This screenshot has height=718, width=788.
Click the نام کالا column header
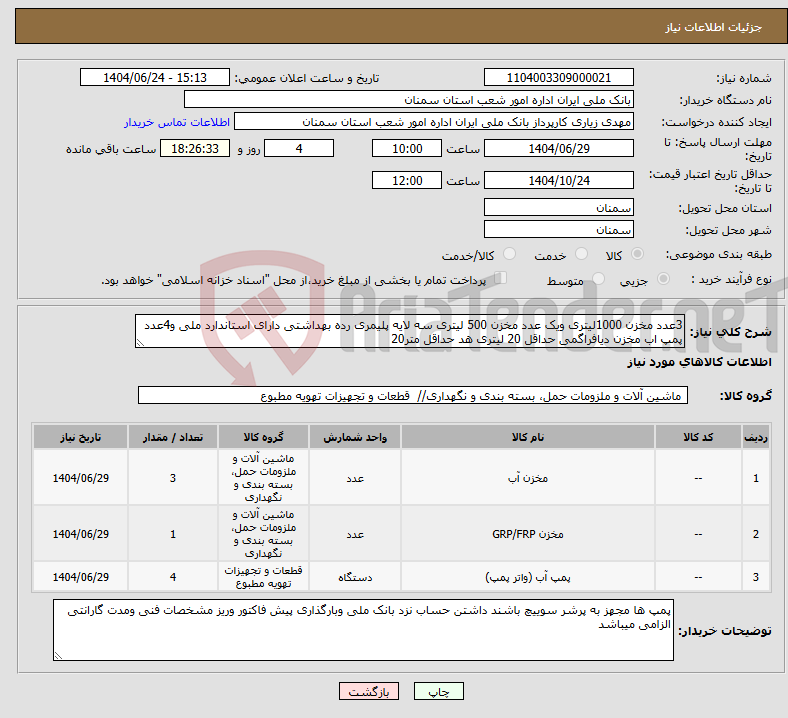pyautogui.click(x=528, y=437)
